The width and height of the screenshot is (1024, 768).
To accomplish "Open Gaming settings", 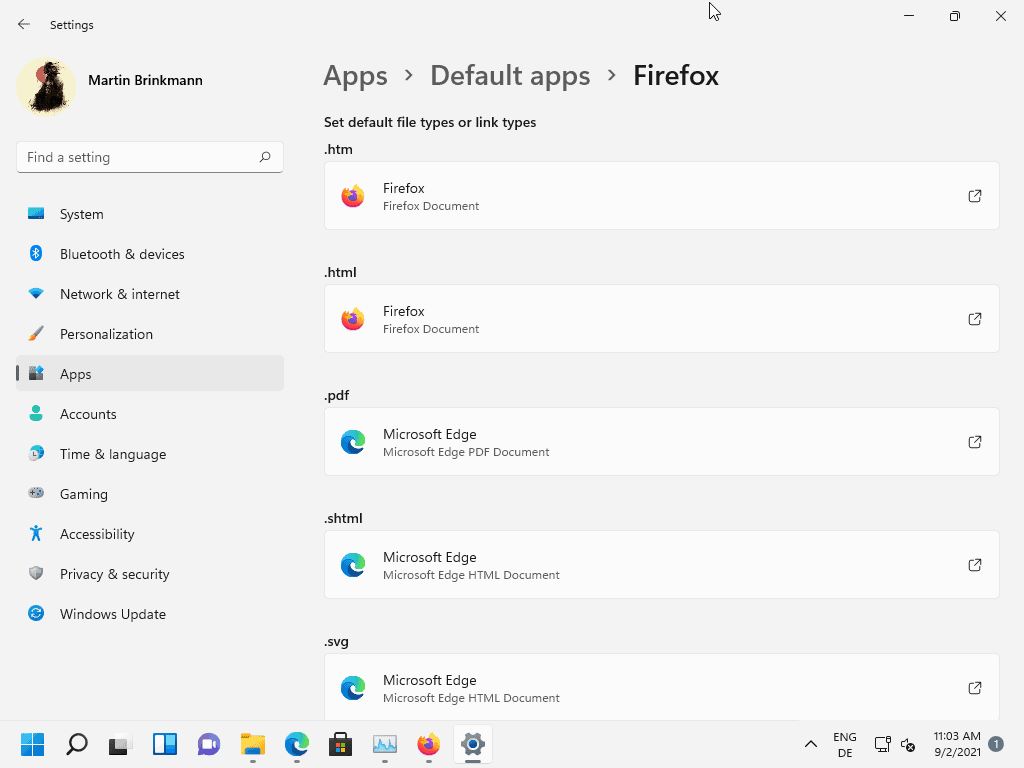I will (150, 494).
